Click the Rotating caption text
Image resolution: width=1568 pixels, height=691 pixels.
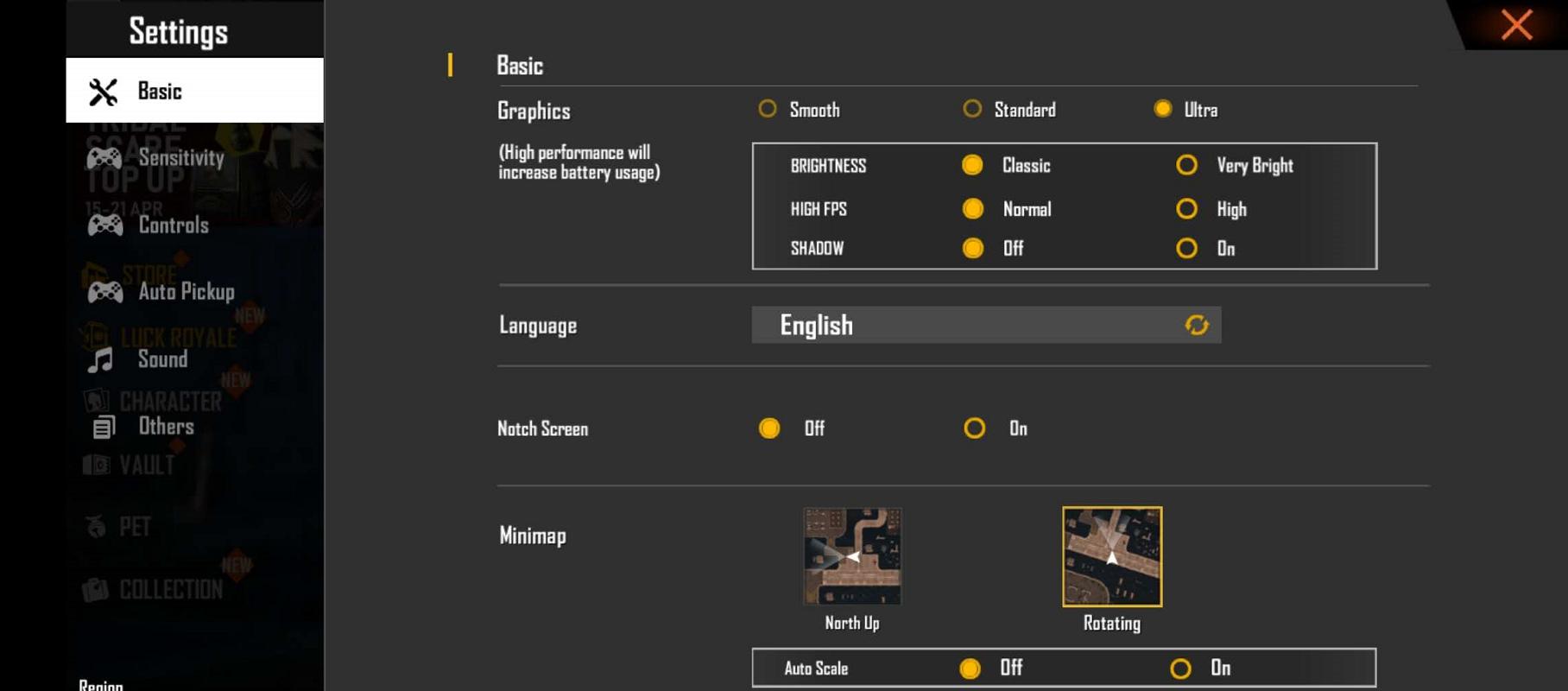(1112, 623)
